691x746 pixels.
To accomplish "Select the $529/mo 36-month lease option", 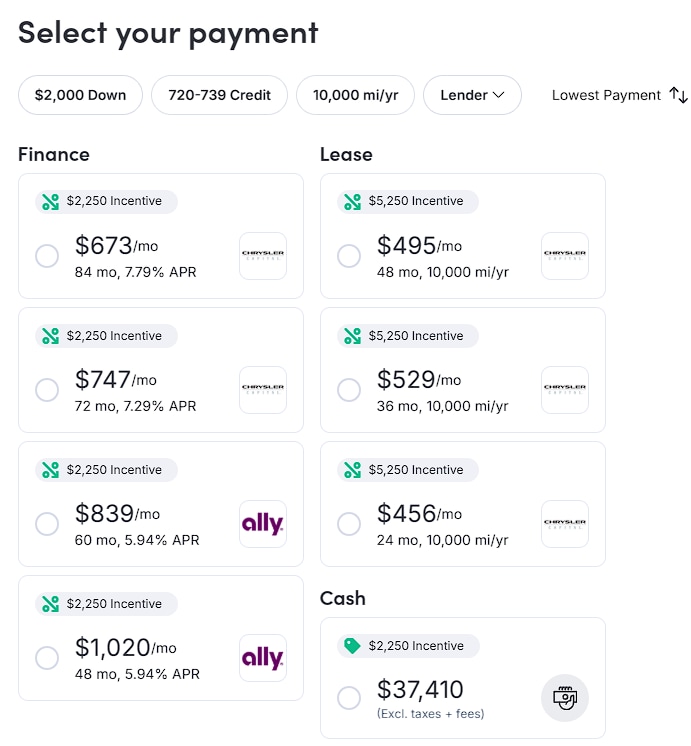I will tap(349, 390).
